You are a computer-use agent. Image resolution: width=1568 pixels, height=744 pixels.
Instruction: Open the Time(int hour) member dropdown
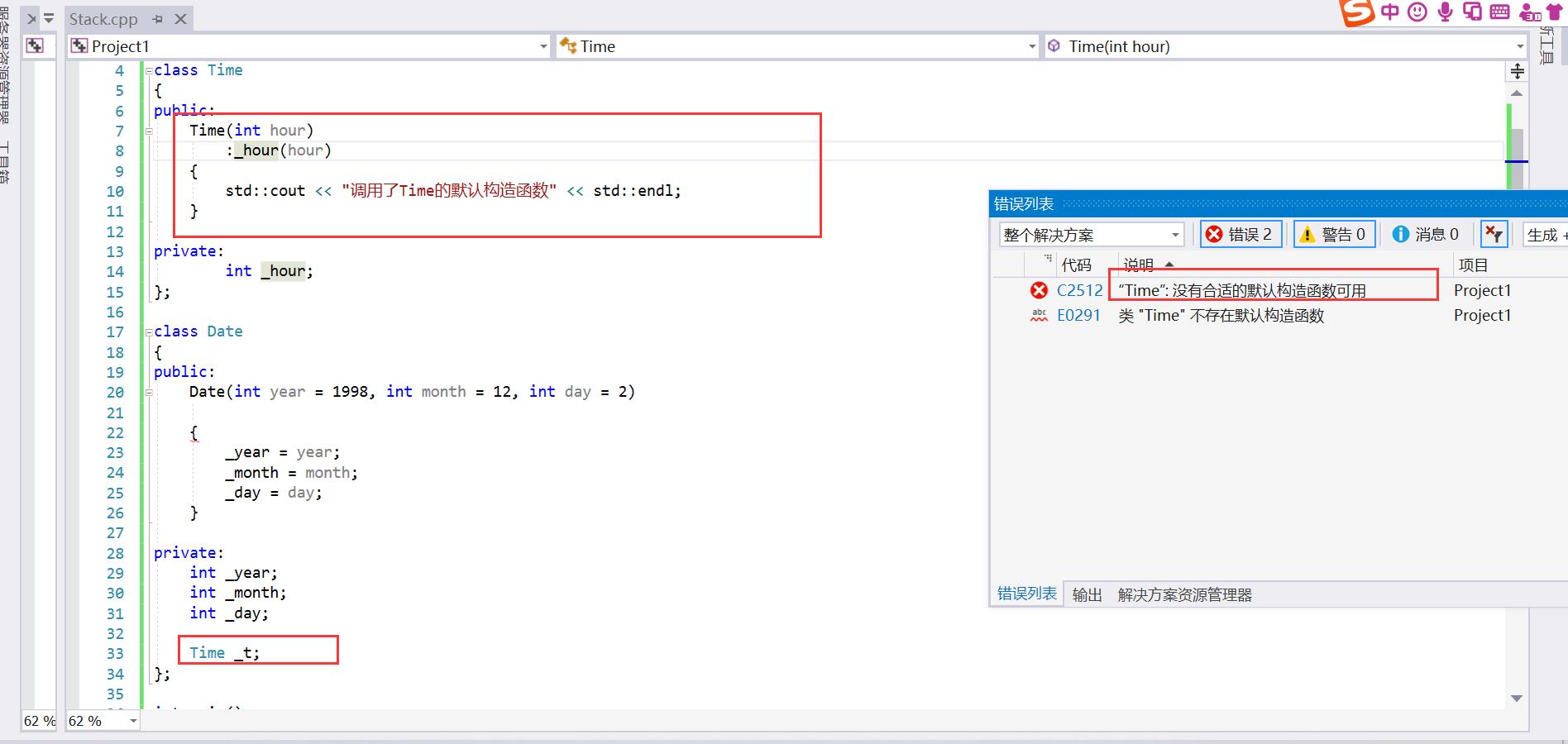[1520, 47]
